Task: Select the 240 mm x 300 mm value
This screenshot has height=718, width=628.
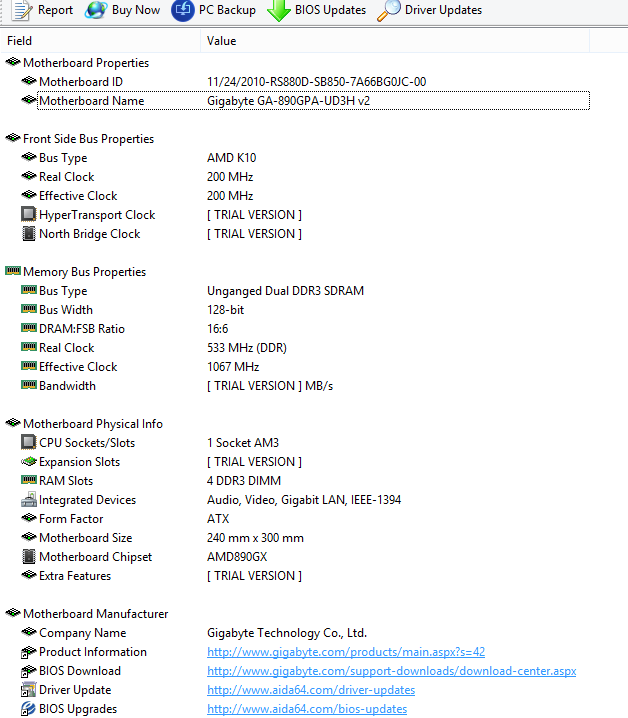Action: [x=255, y=538]
